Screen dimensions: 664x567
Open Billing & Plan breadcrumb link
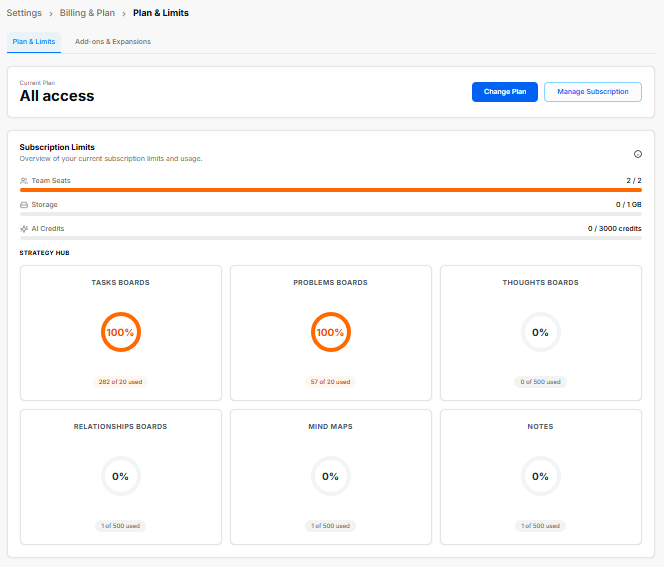[x=87, y=13]
